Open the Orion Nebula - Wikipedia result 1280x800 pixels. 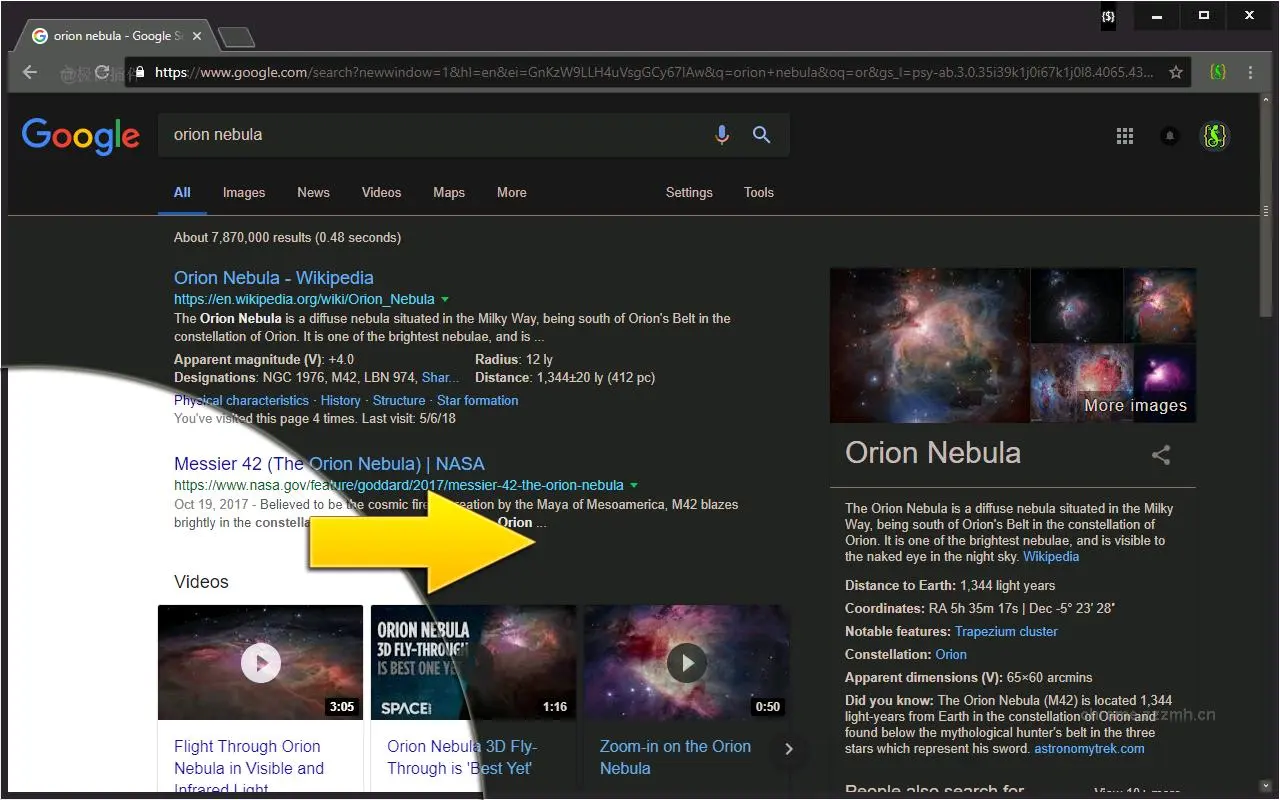tap(273, 277)
